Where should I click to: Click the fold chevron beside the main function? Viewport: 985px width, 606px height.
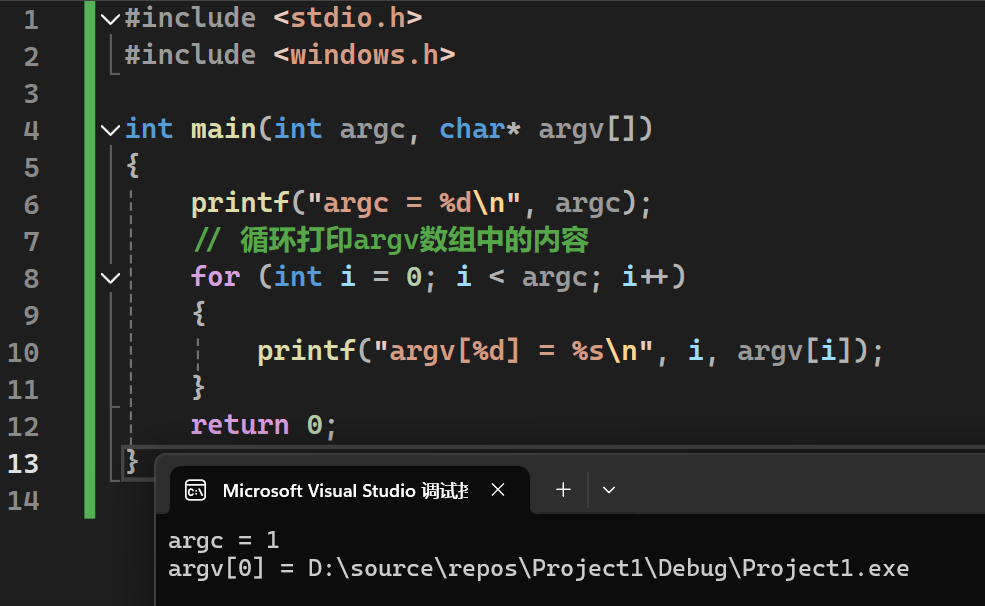coord(109,128)
